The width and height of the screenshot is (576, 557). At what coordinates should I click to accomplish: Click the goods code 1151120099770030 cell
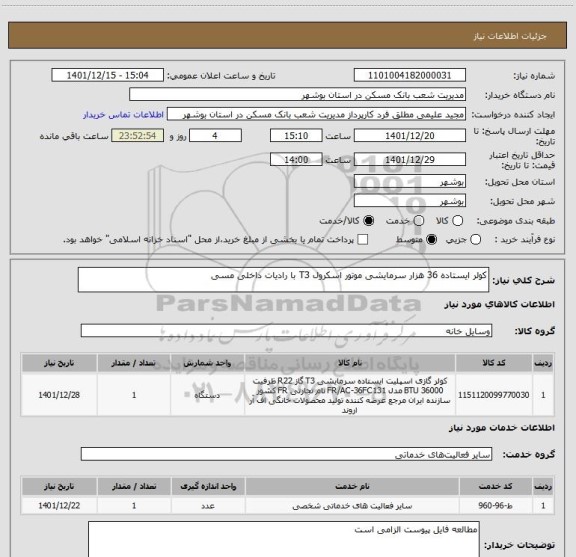click(x=493, y=395)
